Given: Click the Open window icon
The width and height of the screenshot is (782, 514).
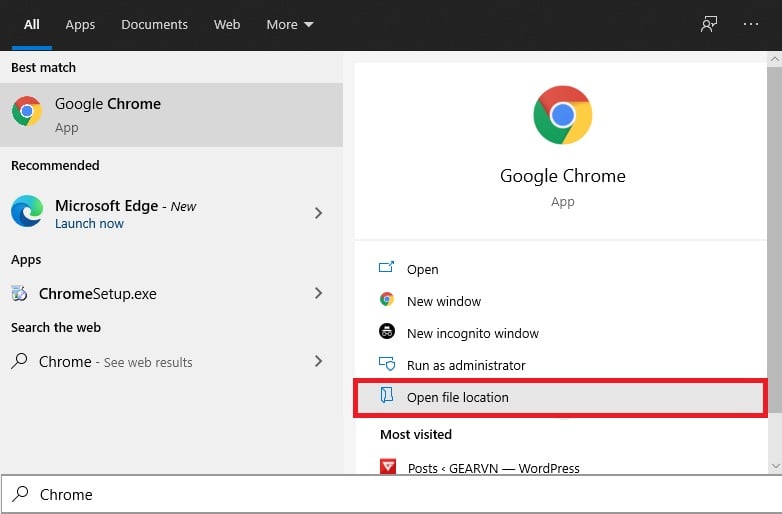Looking at the screenshot, I should coord(387,268).
